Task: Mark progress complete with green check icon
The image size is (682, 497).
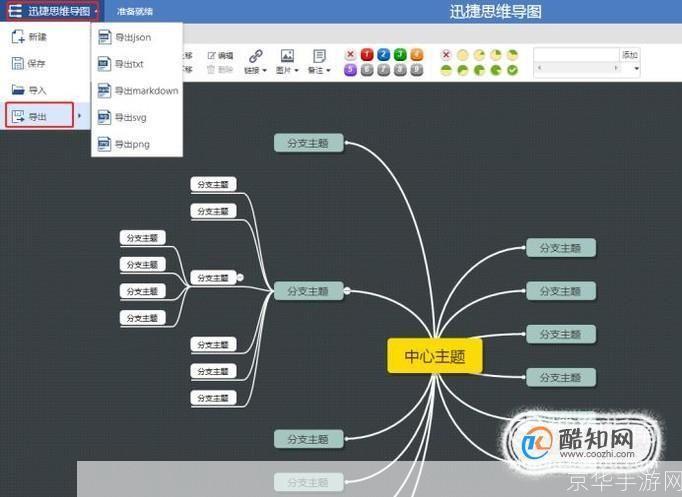Action: pos(513,70)
